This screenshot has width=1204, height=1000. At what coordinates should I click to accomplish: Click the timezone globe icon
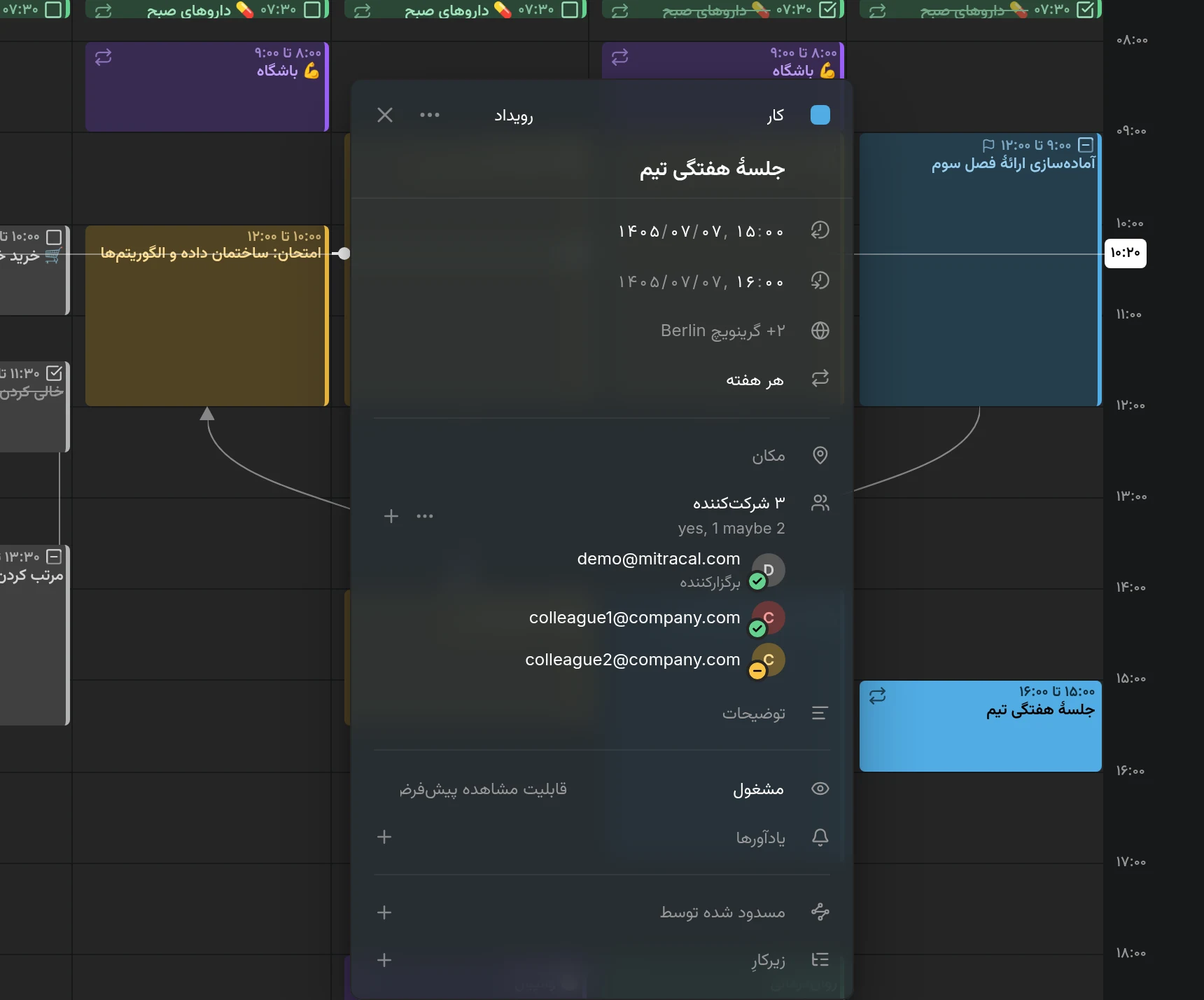click(820, 331)
